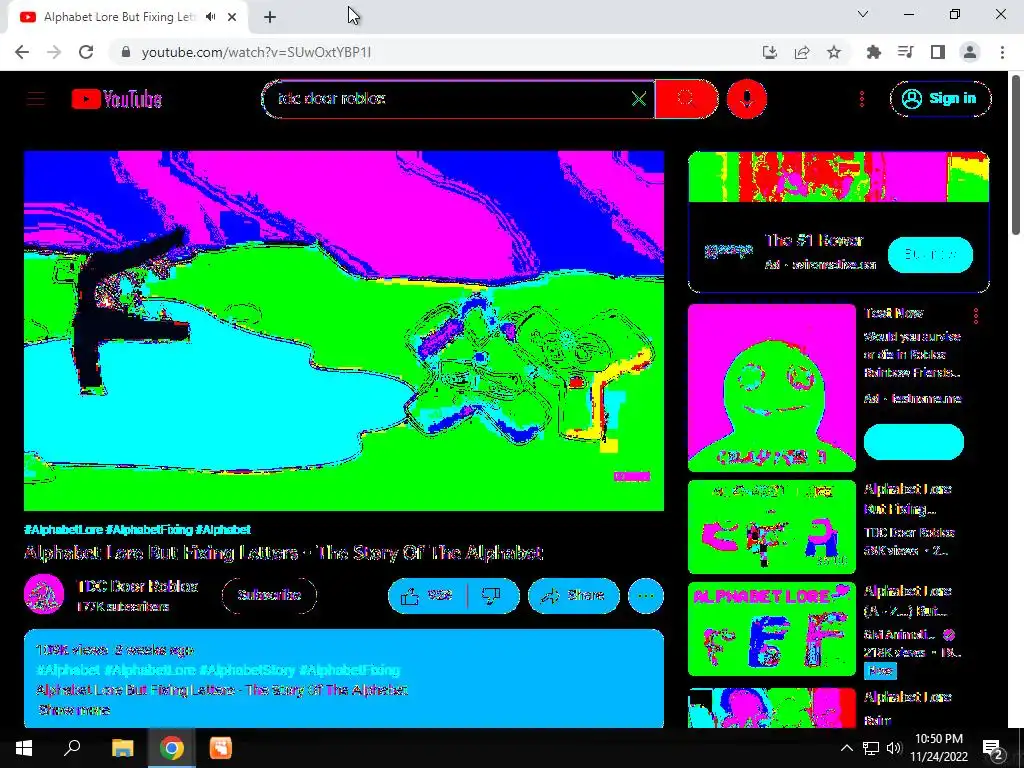Click the top banner ad image
Viewport: 1024px width, 768px height.
[x=839, y=176]
